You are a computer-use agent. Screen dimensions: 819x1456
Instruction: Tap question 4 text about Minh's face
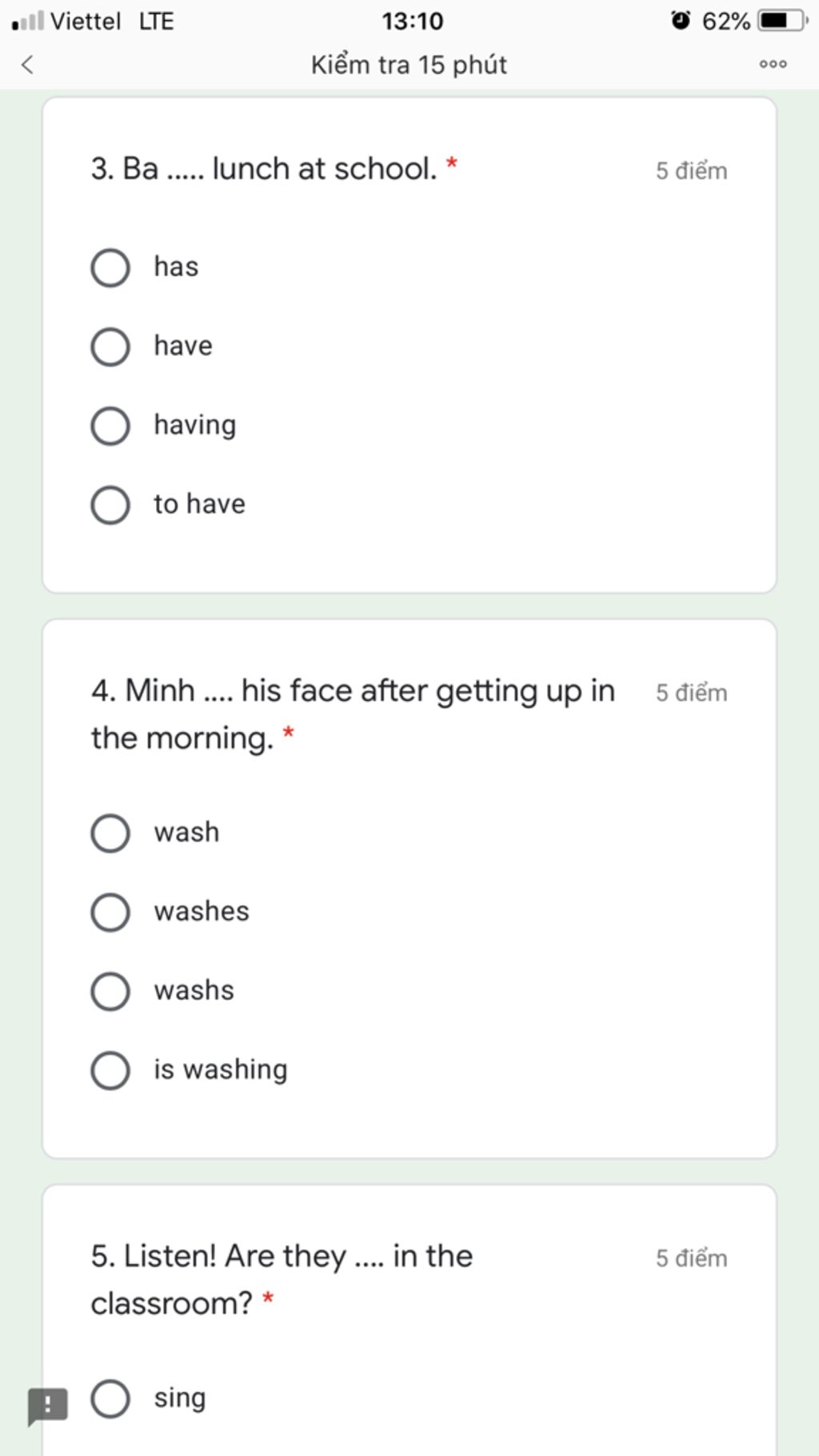(353, 714)
